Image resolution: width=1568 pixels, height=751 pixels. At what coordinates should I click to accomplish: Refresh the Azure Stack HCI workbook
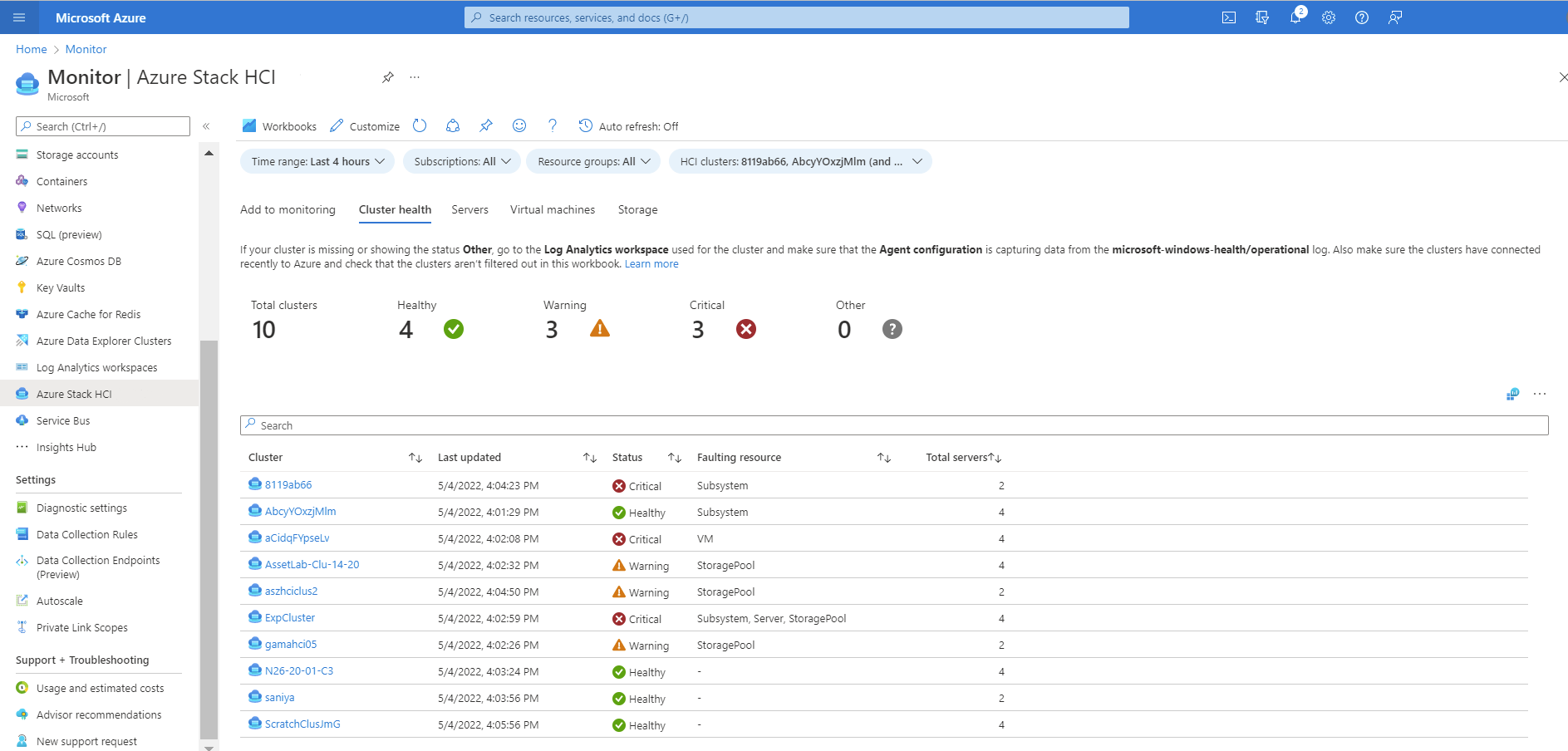[x=420, y=125]
